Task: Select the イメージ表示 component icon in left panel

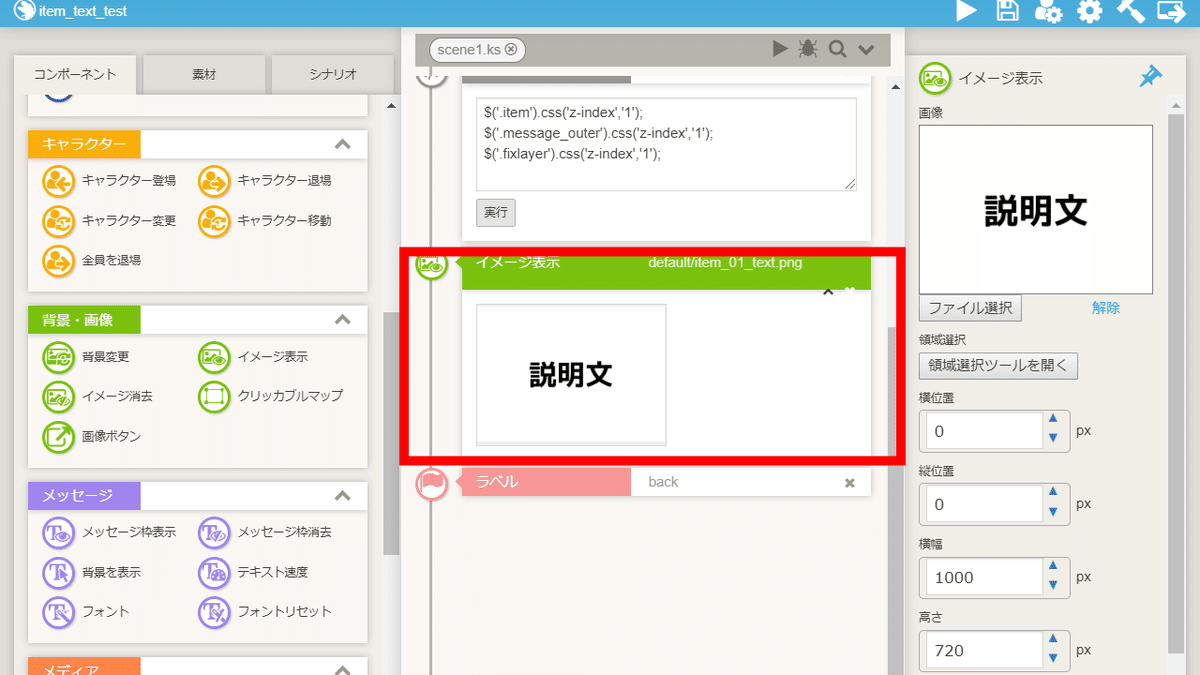Action: pos(214,357)
